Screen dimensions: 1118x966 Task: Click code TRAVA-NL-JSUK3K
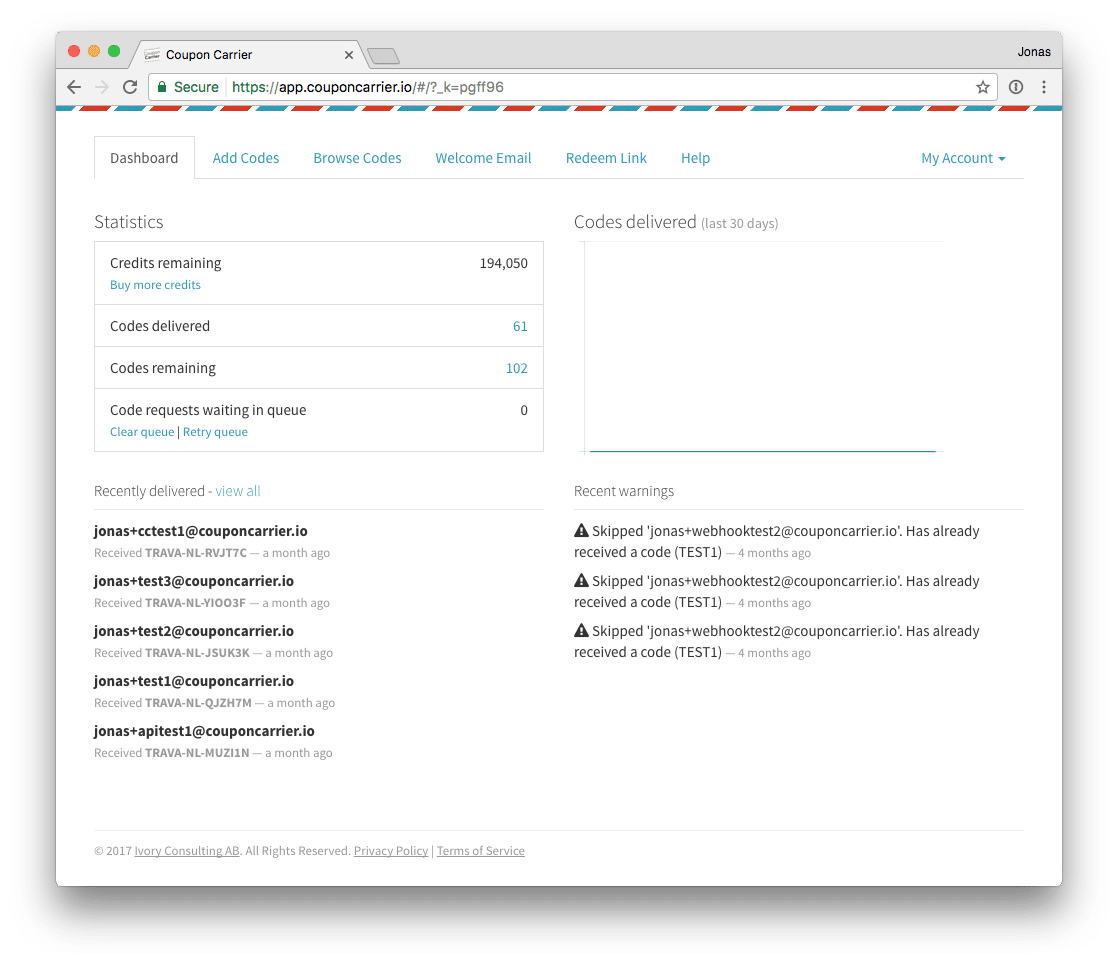[198, 652]
